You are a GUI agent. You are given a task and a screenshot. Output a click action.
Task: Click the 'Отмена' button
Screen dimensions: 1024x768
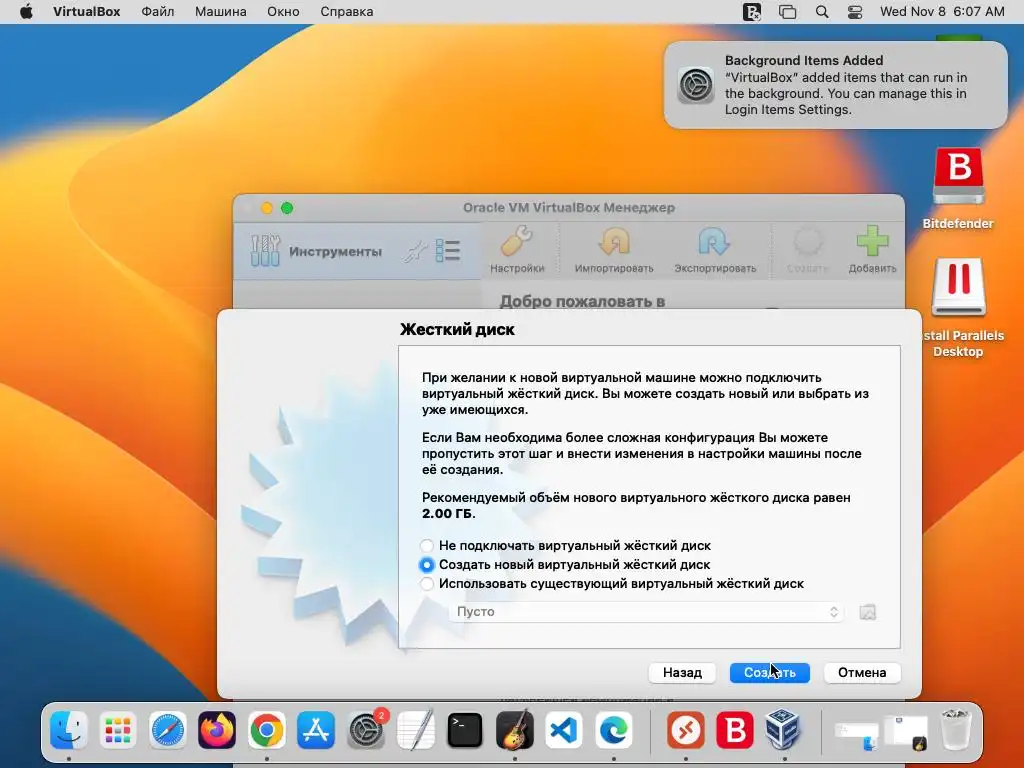click(862, 673)
